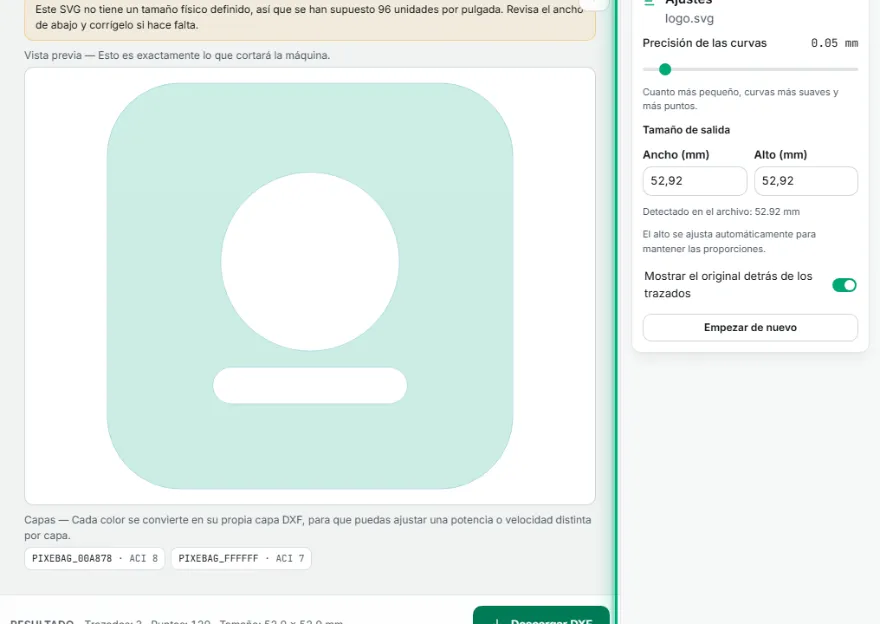Viewport: 880px width, 624px height.
Task: Focus the Ancho (mm) input field
Action: 694,181
